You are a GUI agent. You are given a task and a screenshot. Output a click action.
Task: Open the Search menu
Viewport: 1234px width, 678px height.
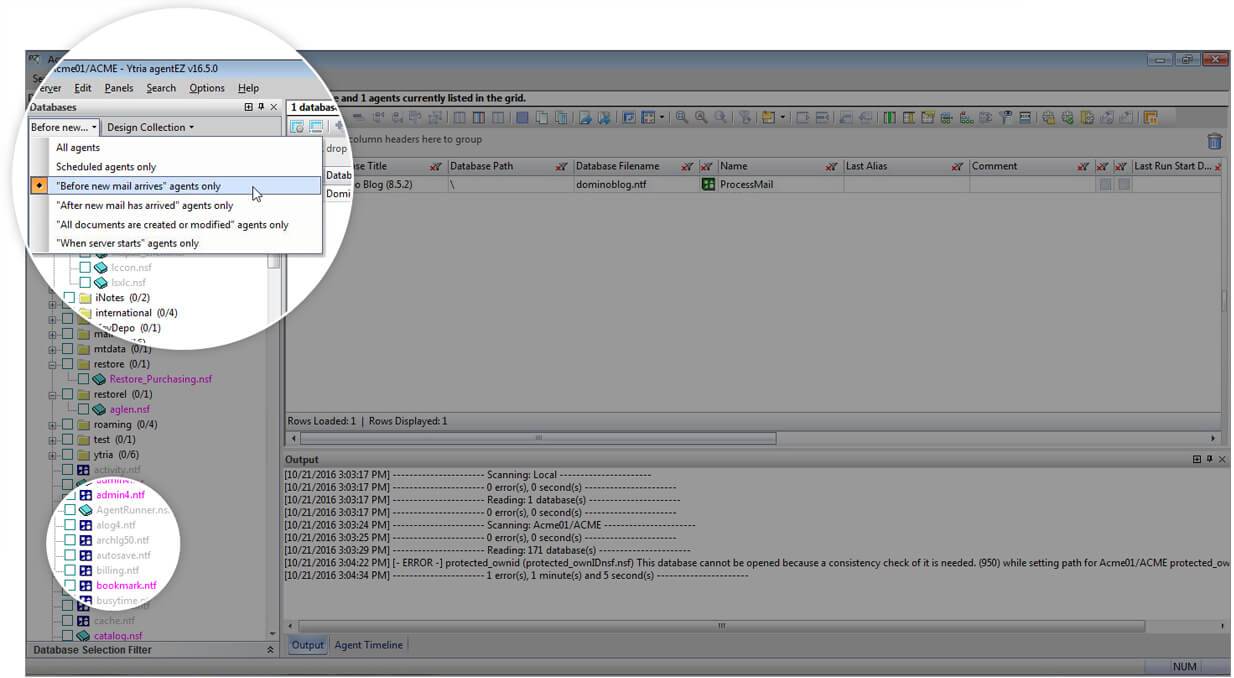coord(161,88)
